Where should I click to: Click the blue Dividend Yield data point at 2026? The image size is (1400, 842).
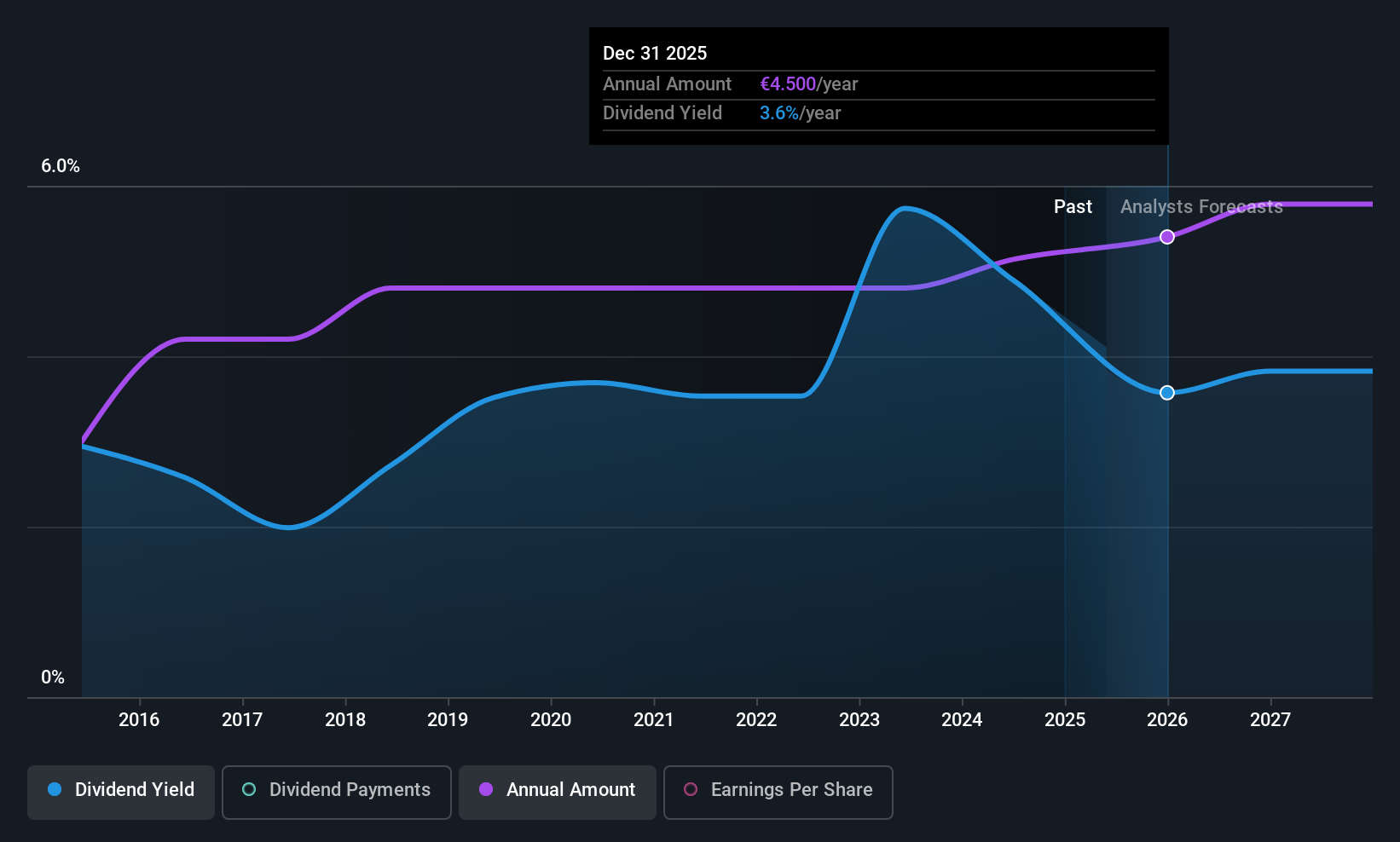tap(1167, 393)
